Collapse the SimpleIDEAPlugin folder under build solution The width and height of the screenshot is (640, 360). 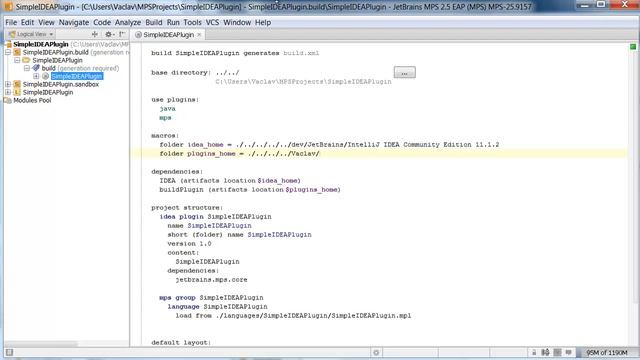pyautogui.click(x=17, y=60)
